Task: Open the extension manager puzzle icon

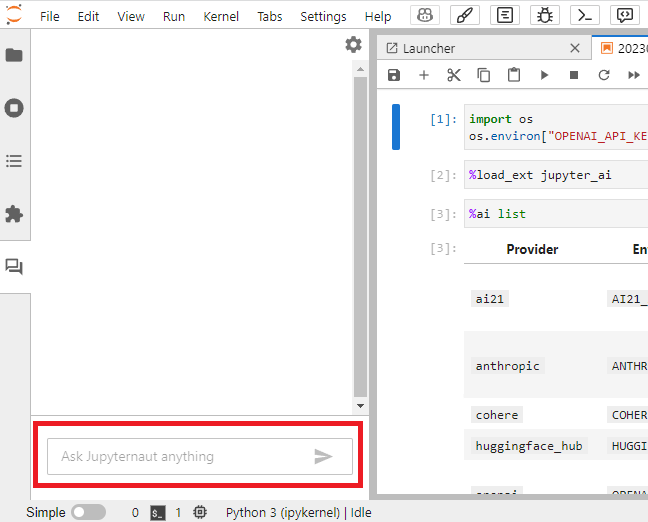Action: 14,214
